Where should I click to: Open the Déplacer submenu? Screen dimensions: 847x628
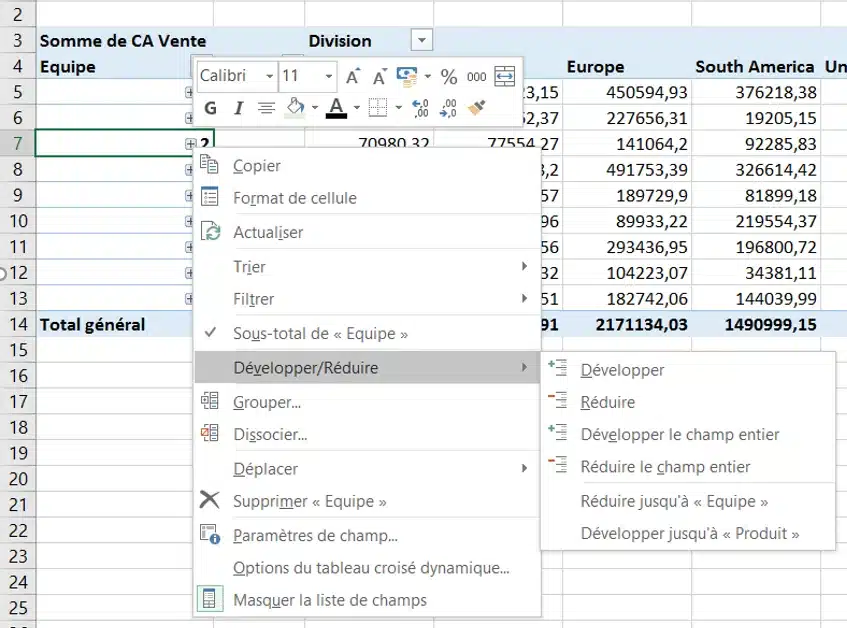coord(367,469)
